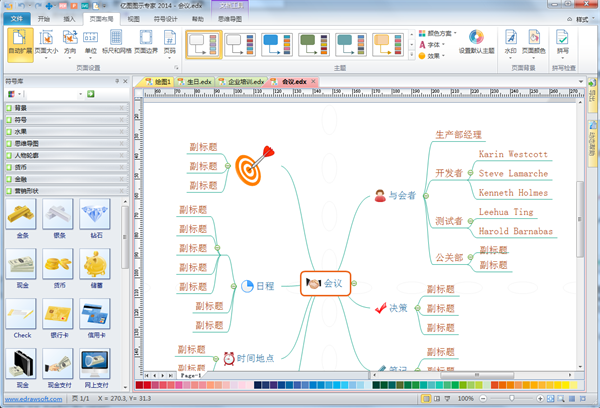Screen dimensions: 600x408
Task: Select the teal theme thumbnail
Action: click(351, 45)
